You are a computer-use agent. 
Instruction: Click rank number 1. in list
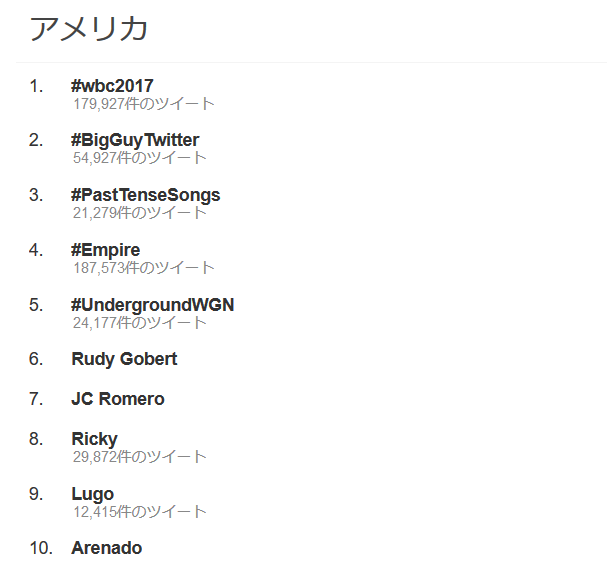pyautogui.click(x=36, y=86)
